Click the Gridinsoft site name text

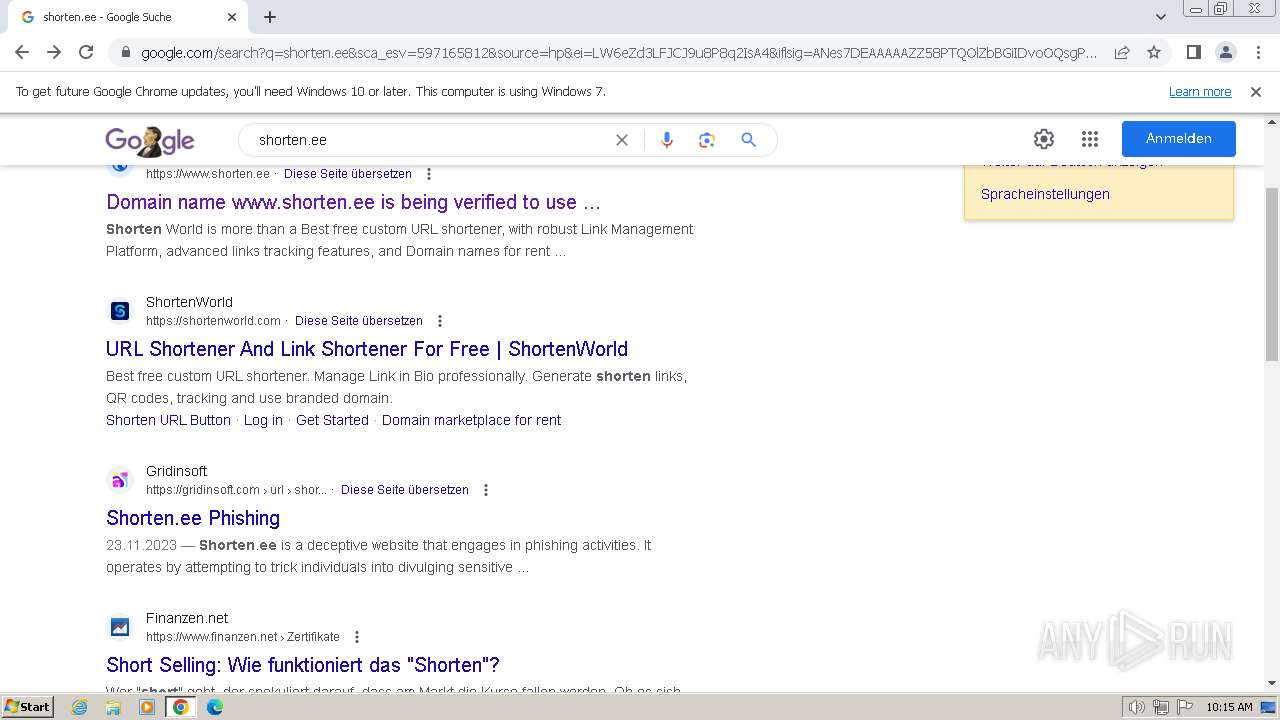[x=176, y=471]
